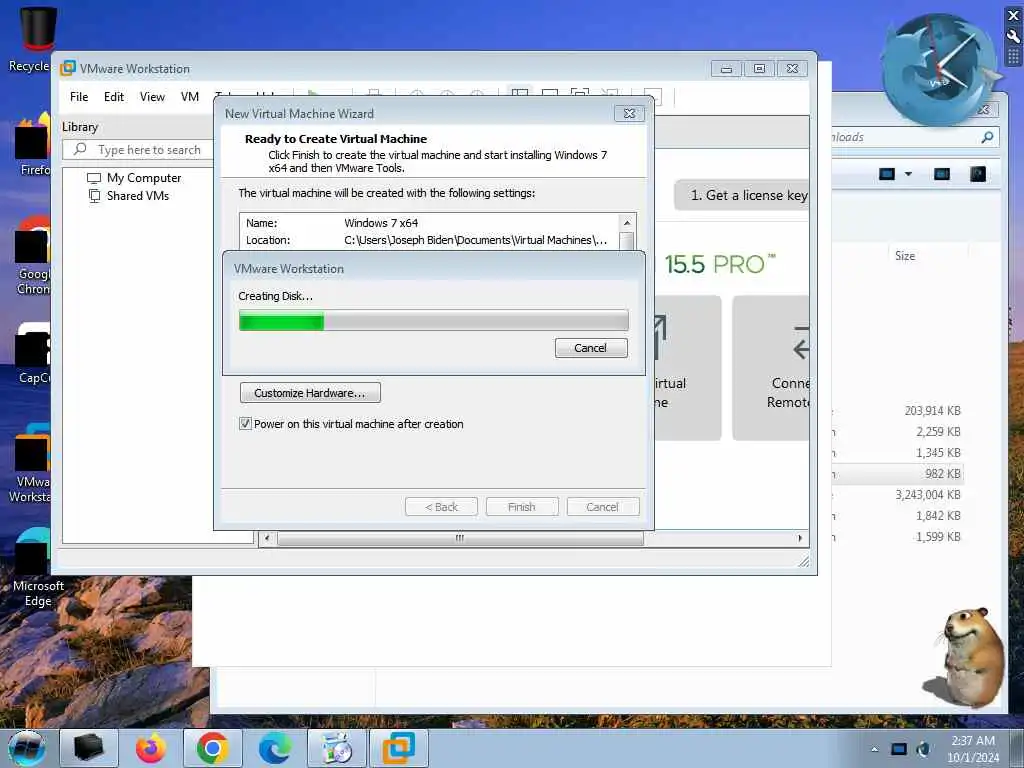Screen dimensions: 1024x768
Task: Open the Edit menu
Action: (114, 97)
